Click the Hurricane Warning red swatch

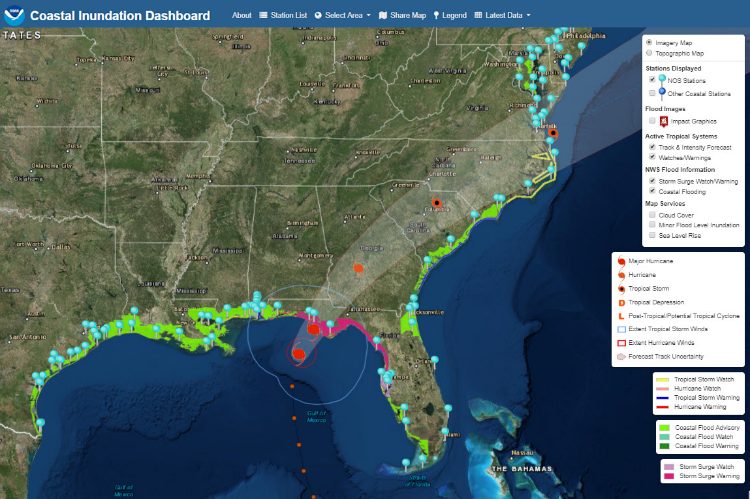(662, 407)
